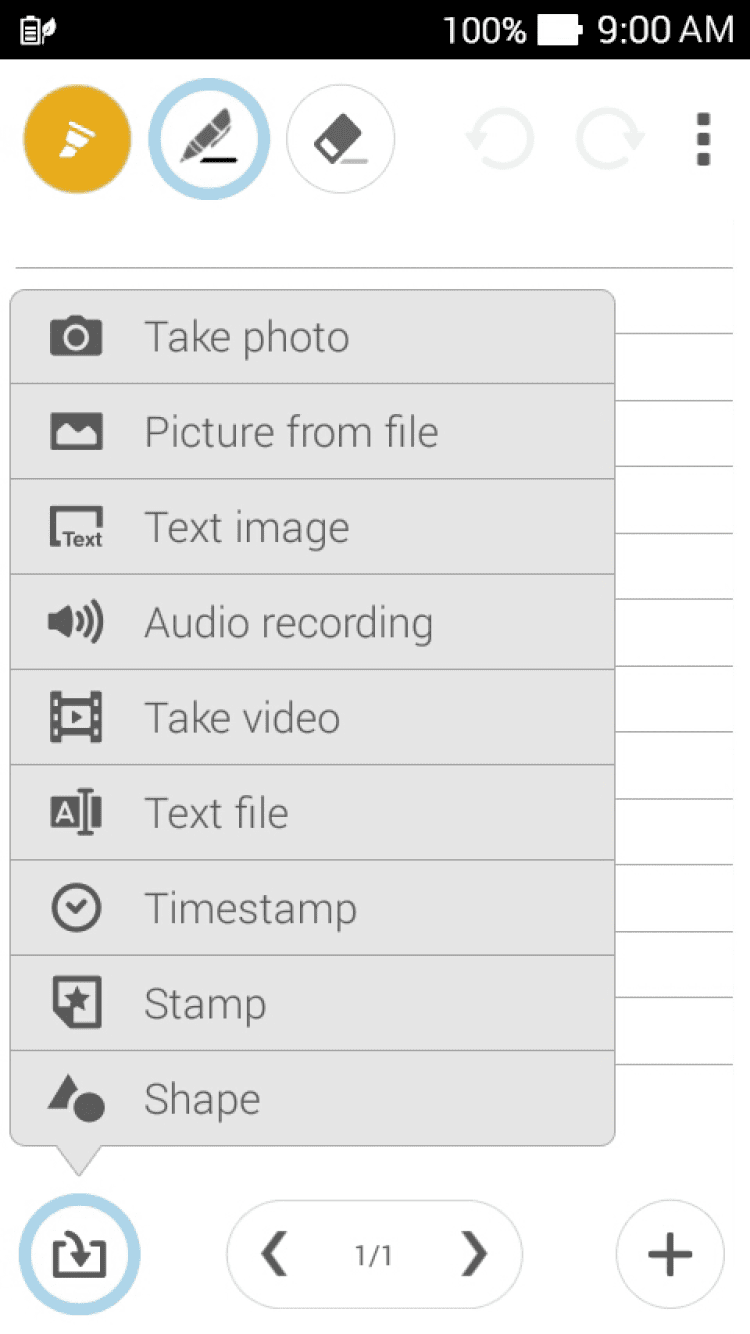Select the yellow highlighter tool
The width and height of the screenshot is (750, 1334).
tap(77, 139)
